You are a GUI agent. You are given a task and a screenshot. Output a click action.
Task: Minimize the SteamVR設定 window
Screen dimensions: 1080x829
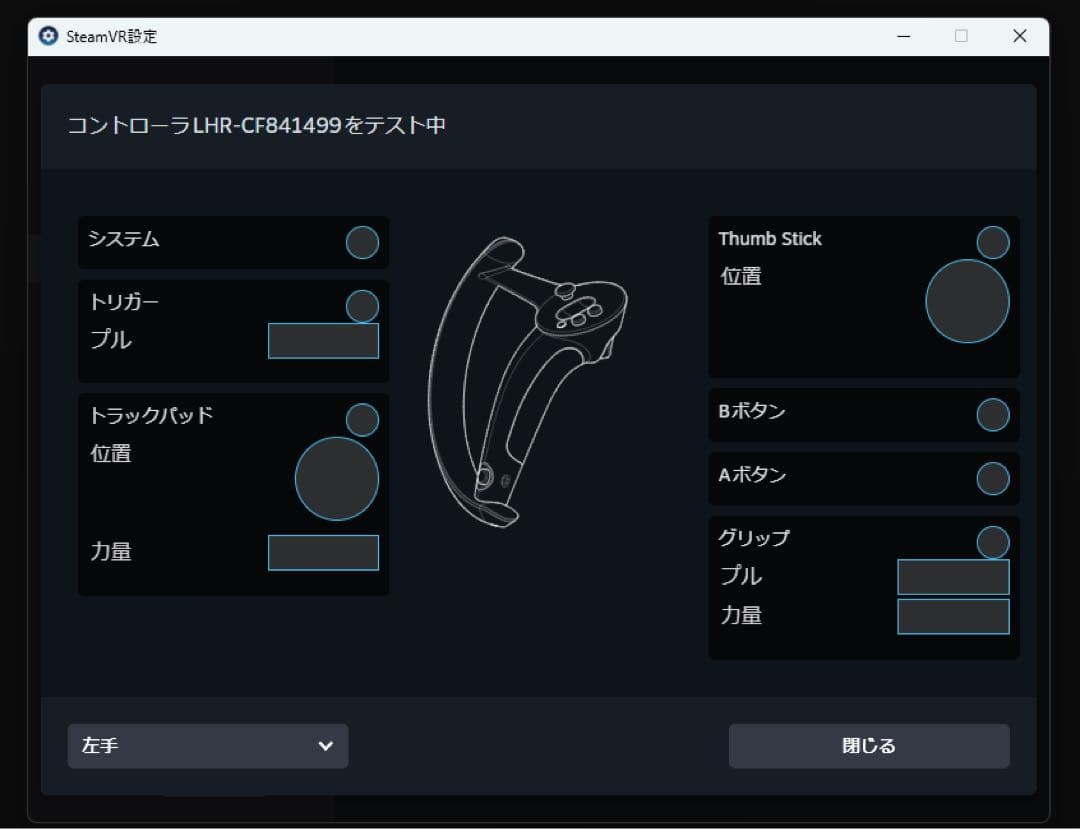[904, 36]
